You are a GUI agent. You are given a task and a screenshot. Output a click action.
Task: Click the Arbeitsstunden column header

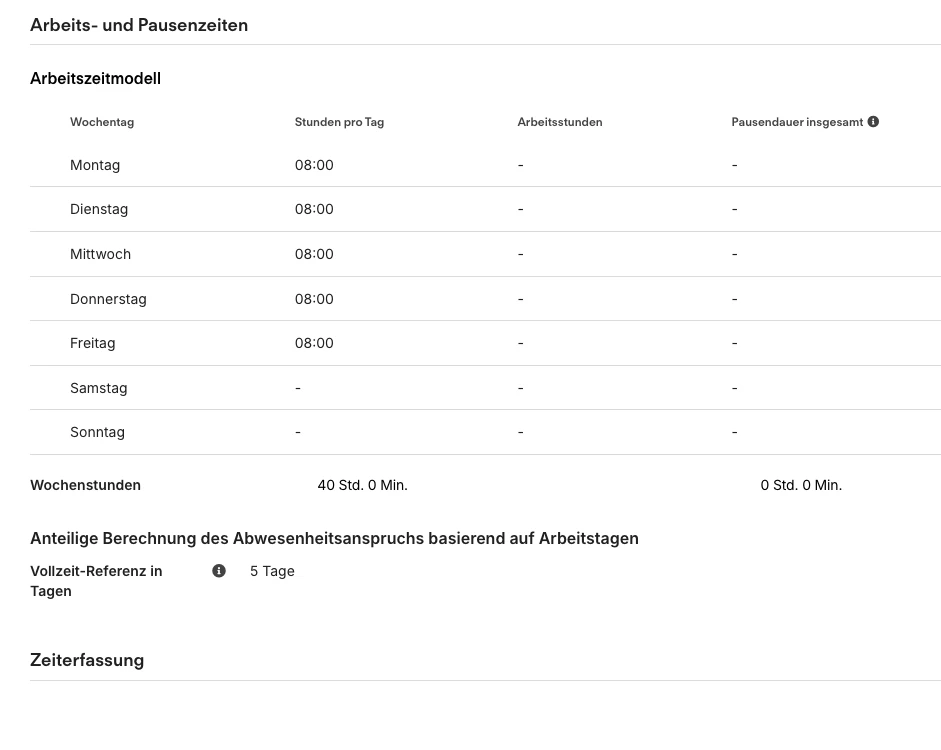tap(559, 122)
